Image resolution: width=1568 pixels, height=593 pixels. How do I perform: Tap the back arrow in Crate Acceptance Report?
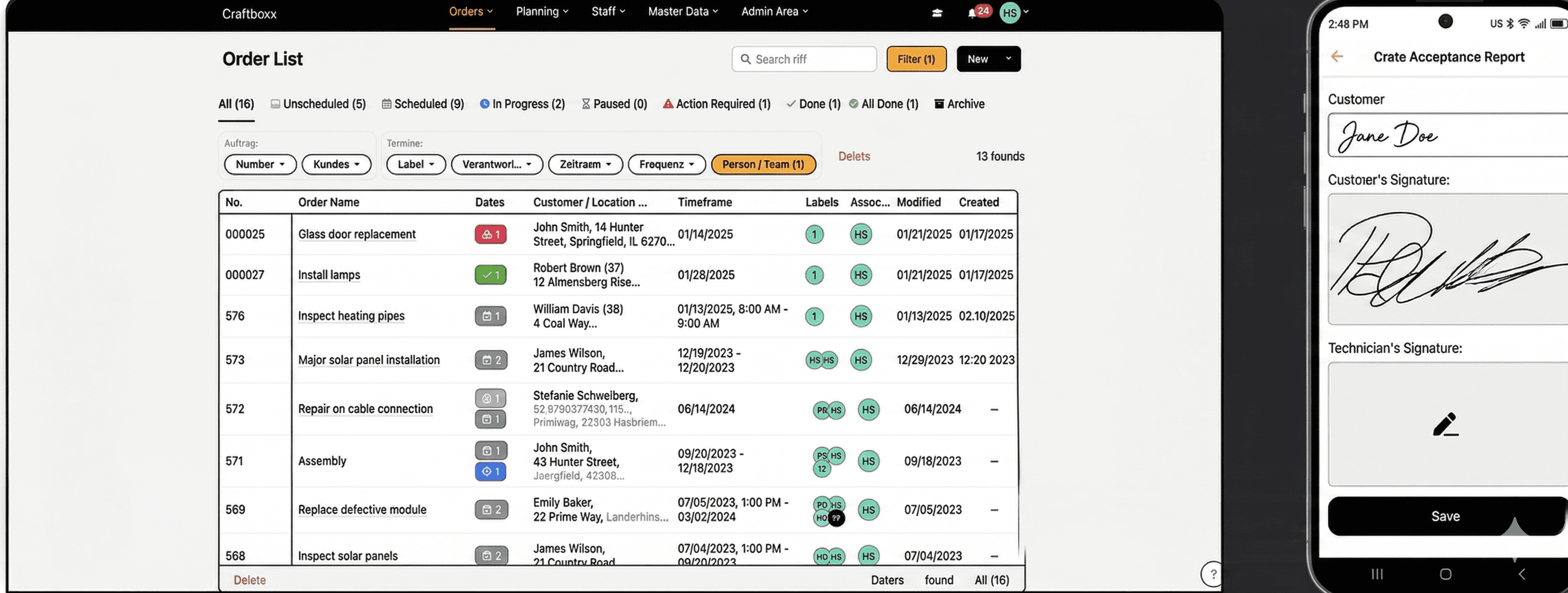click(1337, 57)
